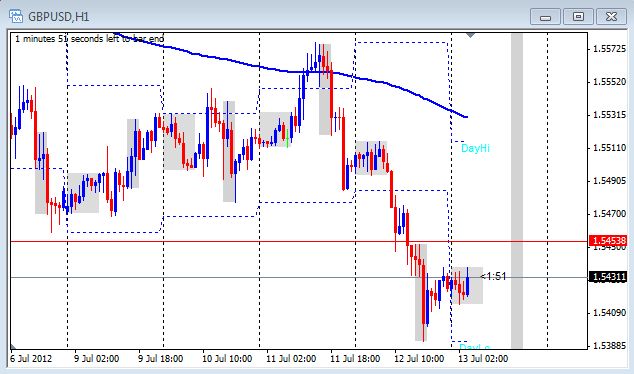Click the GBPUSD,H1 window title text
634x374 pixels.
tap(59, 17)
